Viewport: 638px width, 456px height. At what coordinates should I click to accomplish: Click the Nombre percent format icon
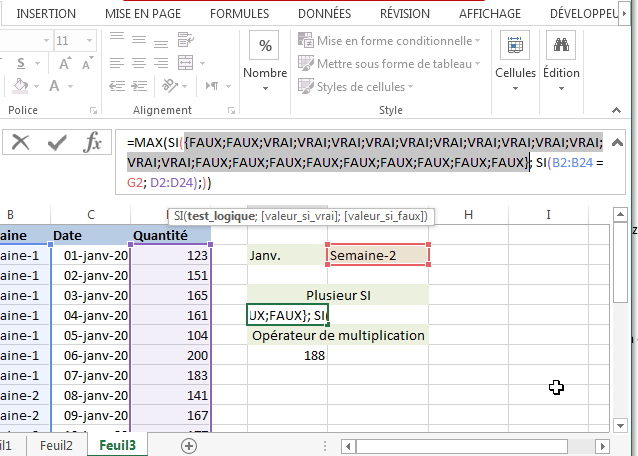click(x=265, y=47)
